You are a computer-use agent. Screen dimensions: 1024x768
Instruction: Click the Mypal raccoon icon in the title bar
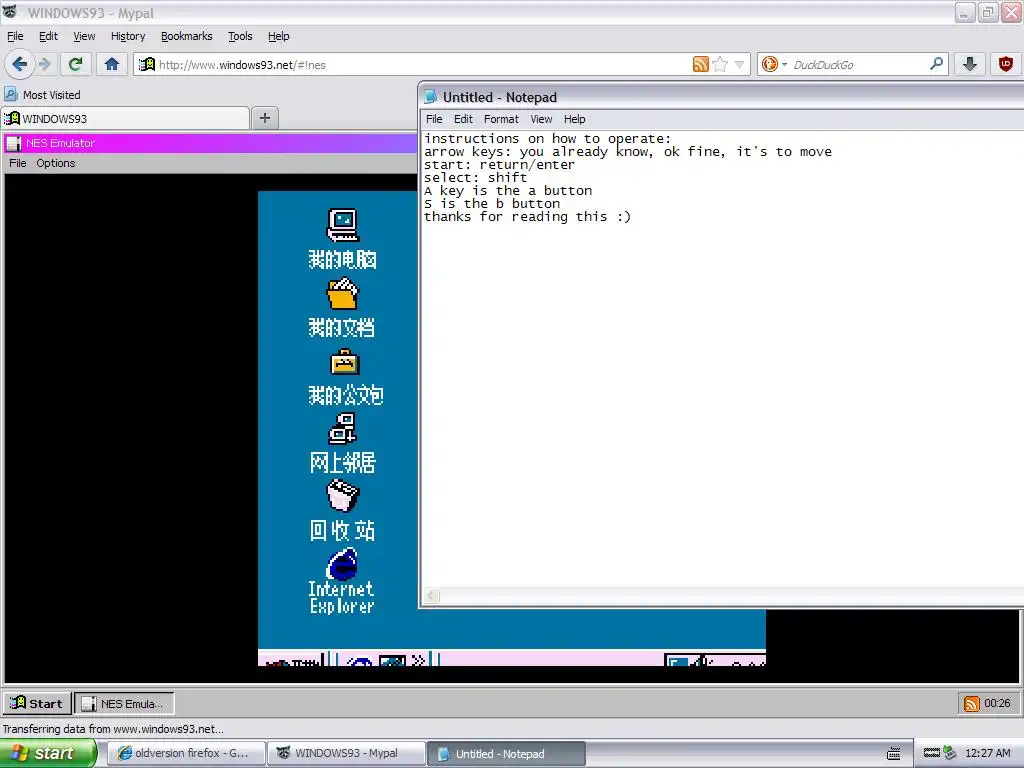point(10,12)
